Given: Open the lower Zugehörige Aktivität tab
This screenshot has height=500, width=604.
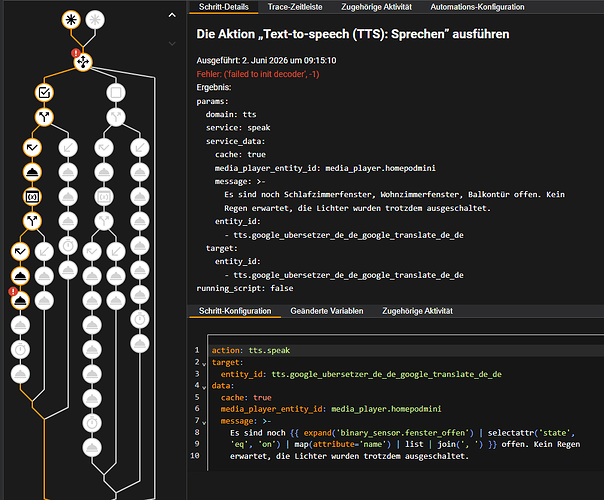Looking at the screenshot, I should [417, 311].
